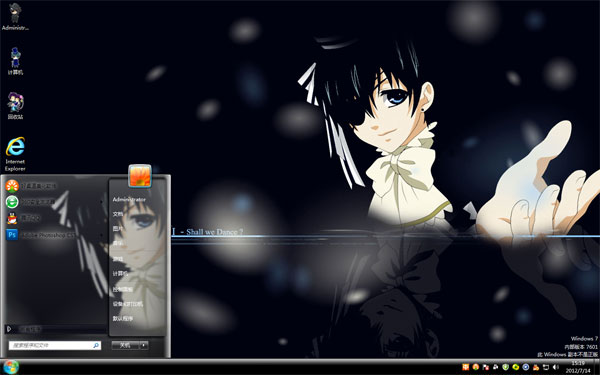Open 设备和打印机 in the Start menu

[127, 304]
